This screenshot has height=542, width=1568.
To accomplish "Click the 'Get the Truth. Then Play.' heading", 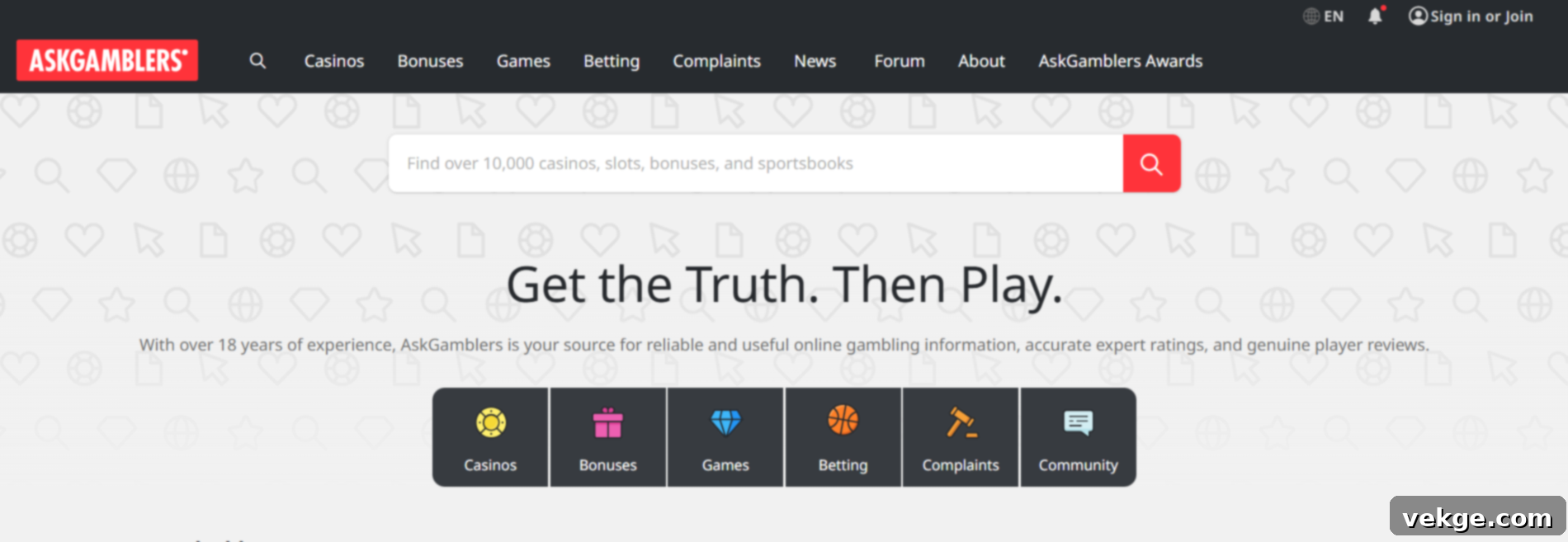I will coord(784,285).
